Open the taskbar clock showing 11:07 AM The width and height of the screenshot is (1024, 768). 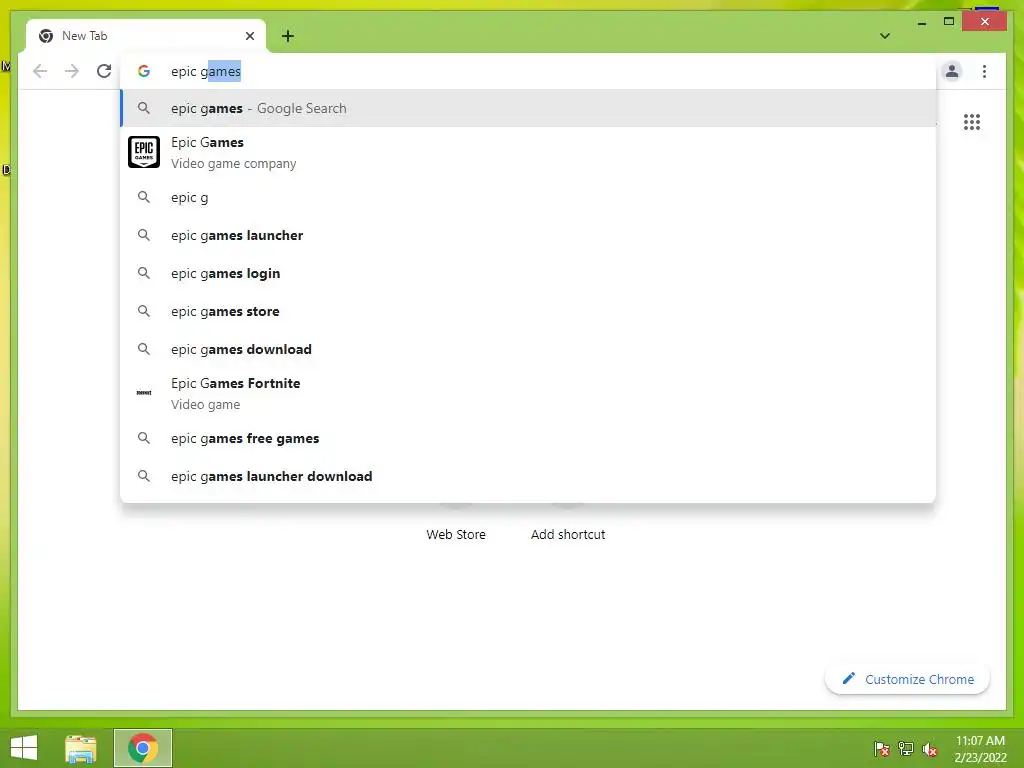(980, 749)
